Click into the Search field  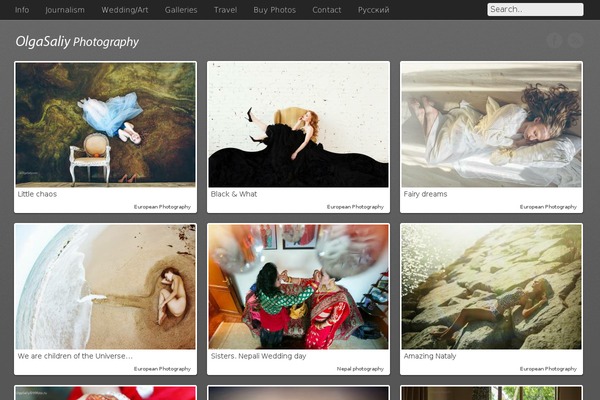point(535,10)
